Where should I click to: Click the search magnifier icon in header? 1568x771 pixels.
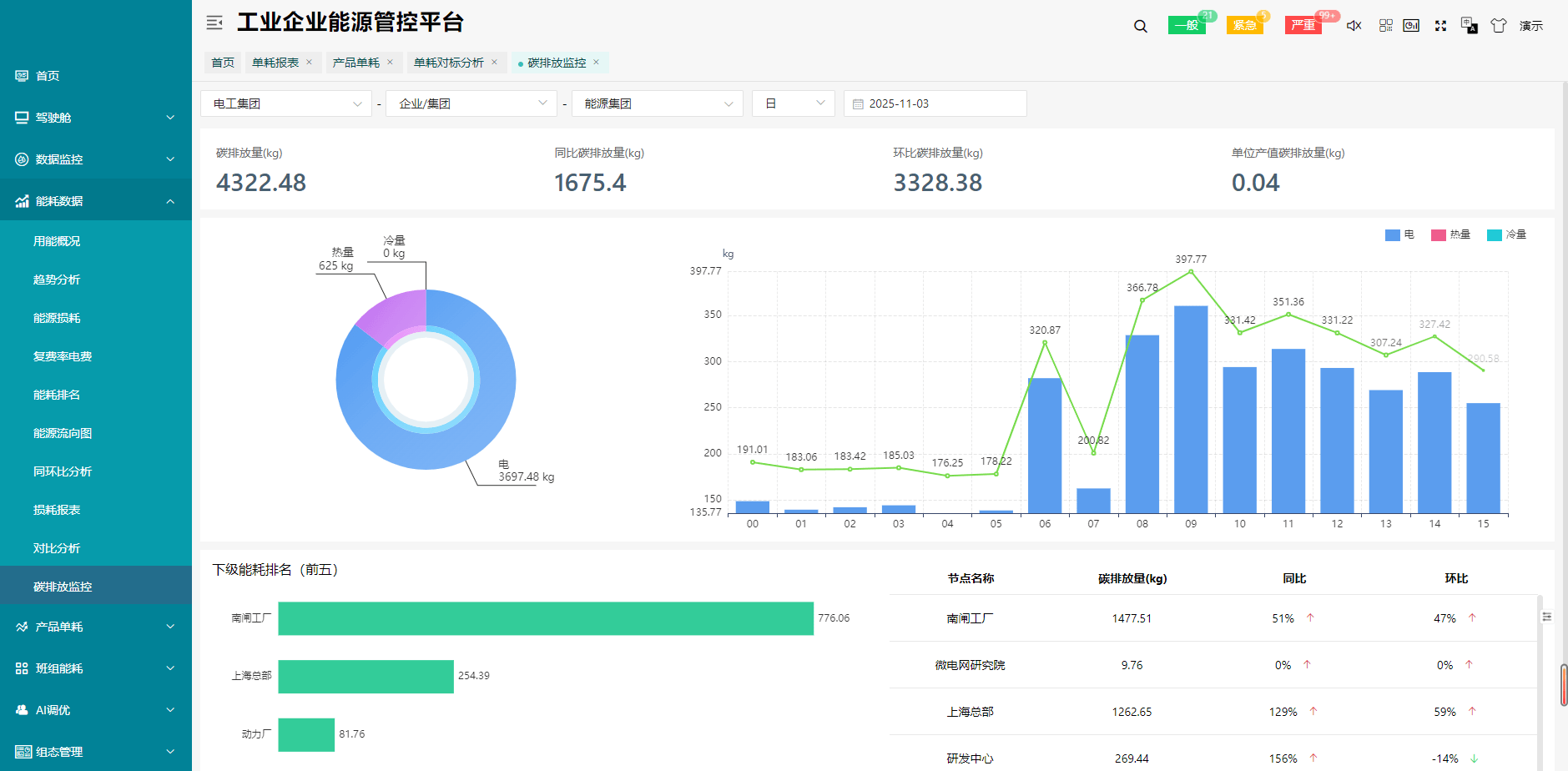(x=1140, y=26)
